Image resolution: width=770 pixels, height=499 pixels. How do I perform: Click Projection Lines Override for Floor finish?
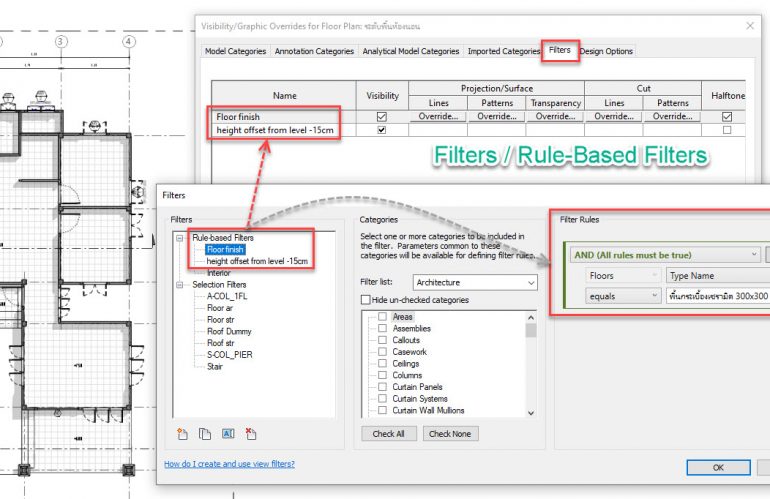pyautogui.click(x=438, y=116)
